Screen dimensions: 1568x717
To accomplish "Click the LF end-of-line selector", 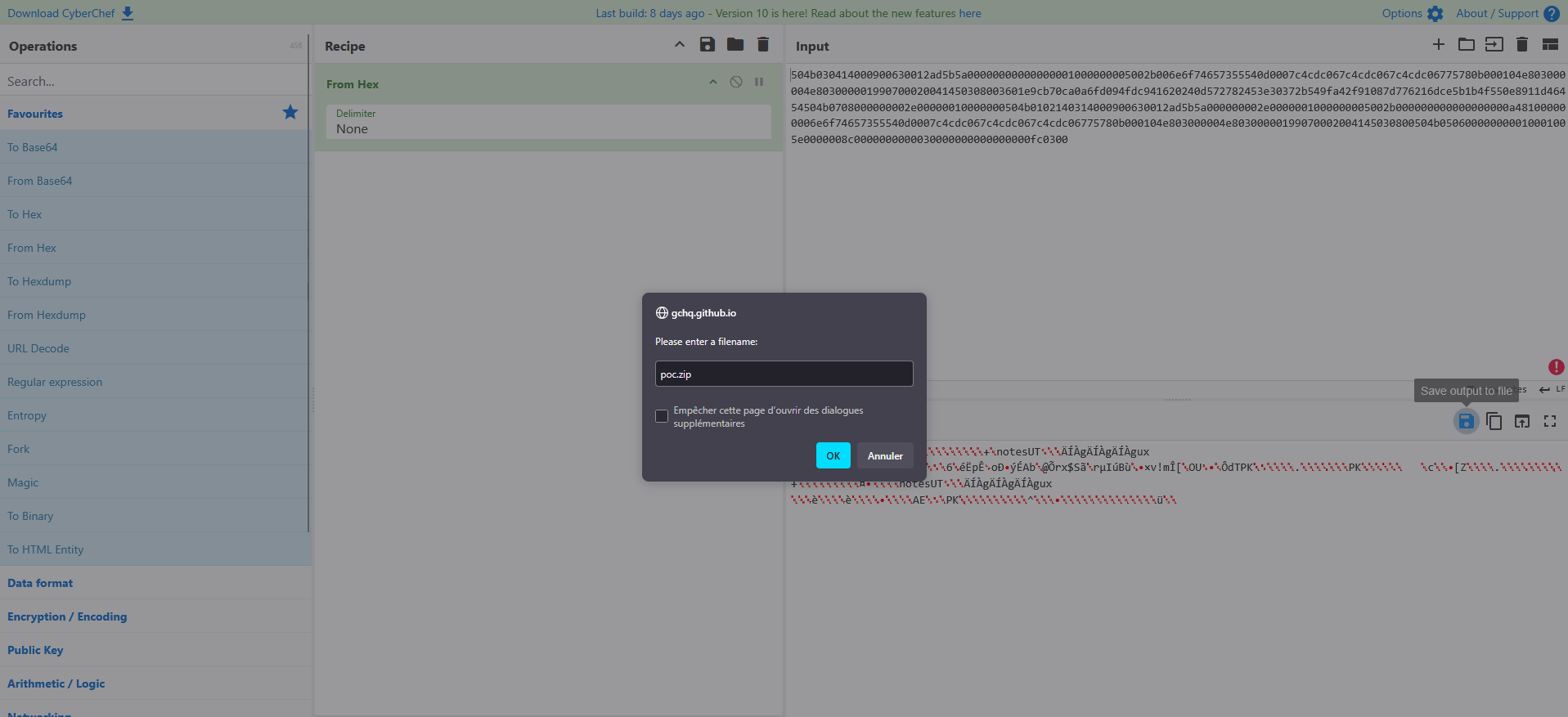I will pos(1552,390).
